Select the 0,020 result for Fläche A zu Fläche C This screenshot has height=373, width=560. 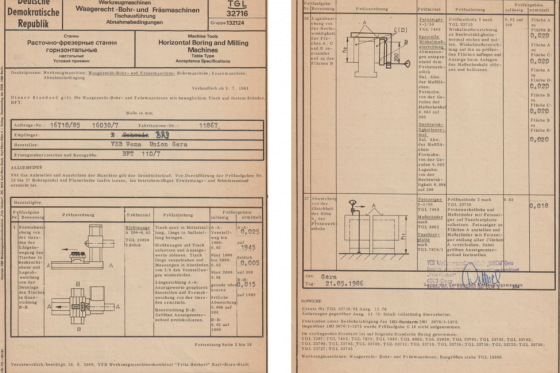pos(539,61)
